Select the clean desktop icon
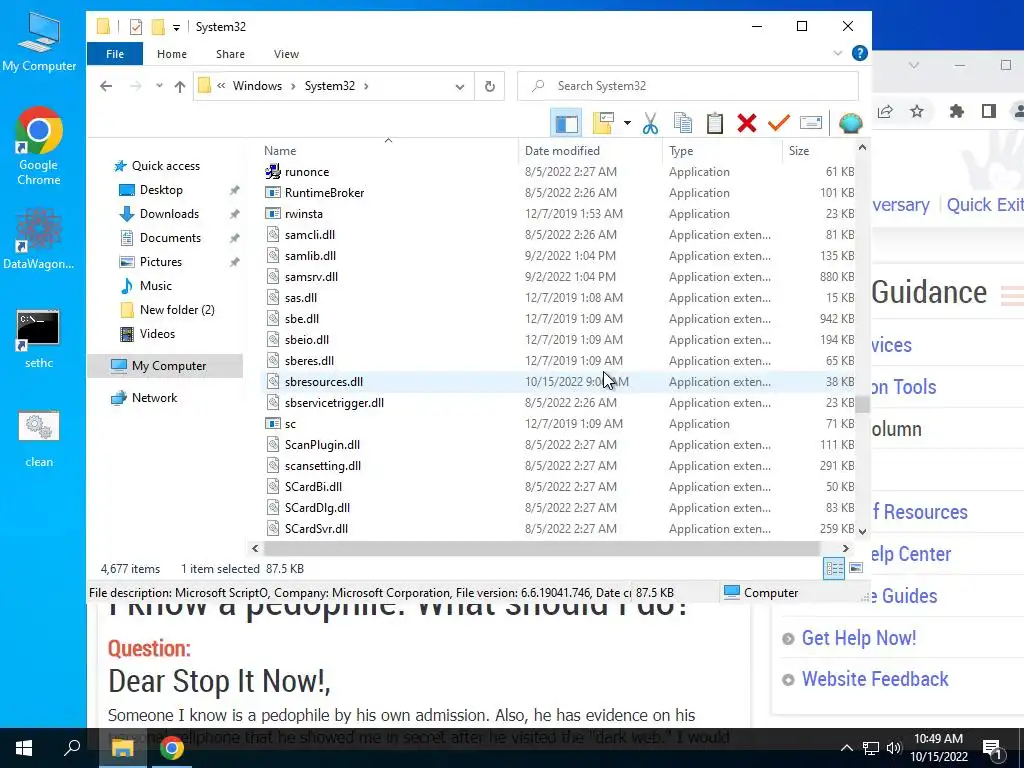 (39, 439)
